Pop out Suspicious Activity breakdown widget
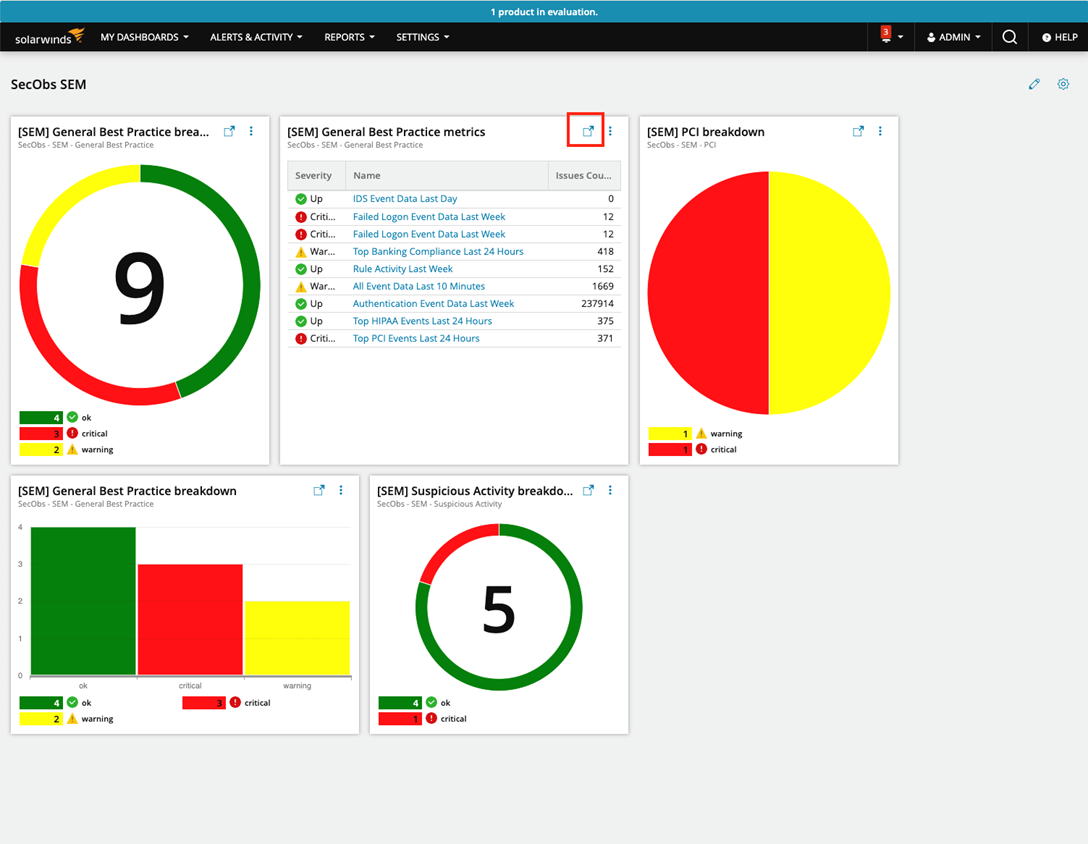Image resolution: width=1088 pixels, height=844 pixels. [588, 490]
